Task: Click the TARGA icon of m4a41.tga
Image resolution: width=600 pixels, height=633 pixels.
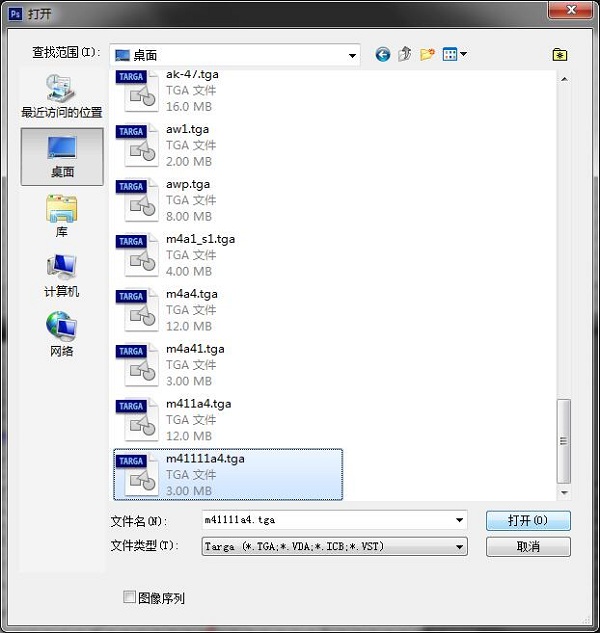Action: pos(136,365)
